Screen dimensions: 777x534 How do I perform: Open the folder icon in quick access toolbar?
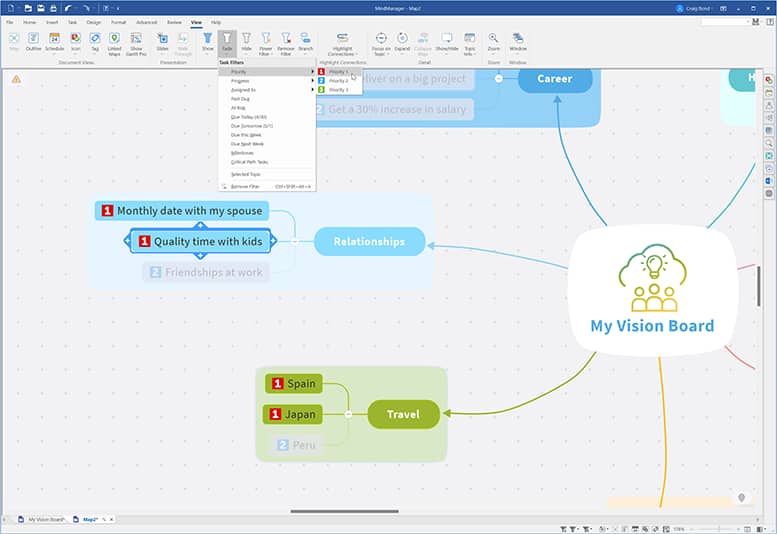28,8
